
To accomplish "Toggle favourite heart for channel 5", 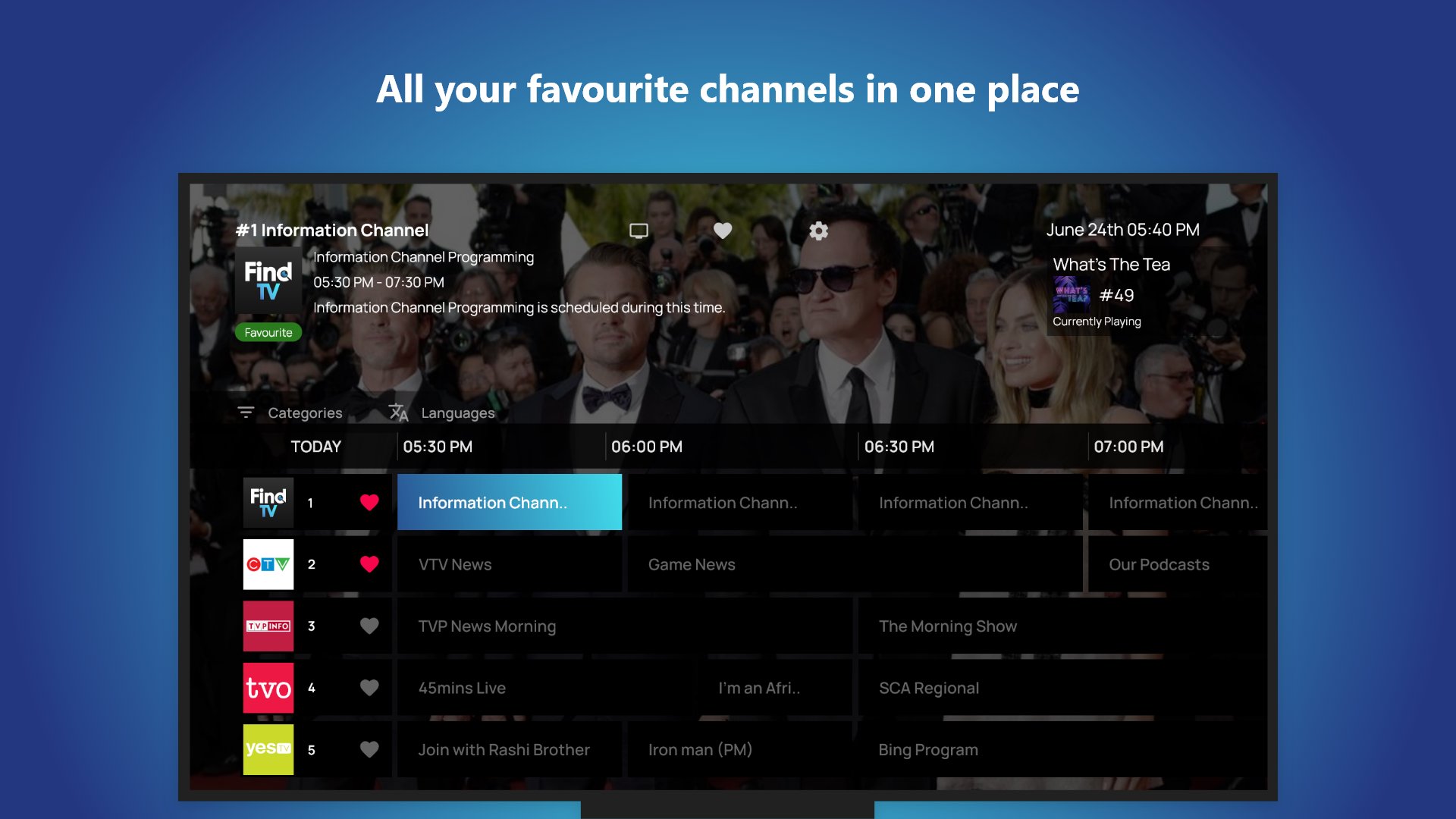I will [x=369, y=749].
